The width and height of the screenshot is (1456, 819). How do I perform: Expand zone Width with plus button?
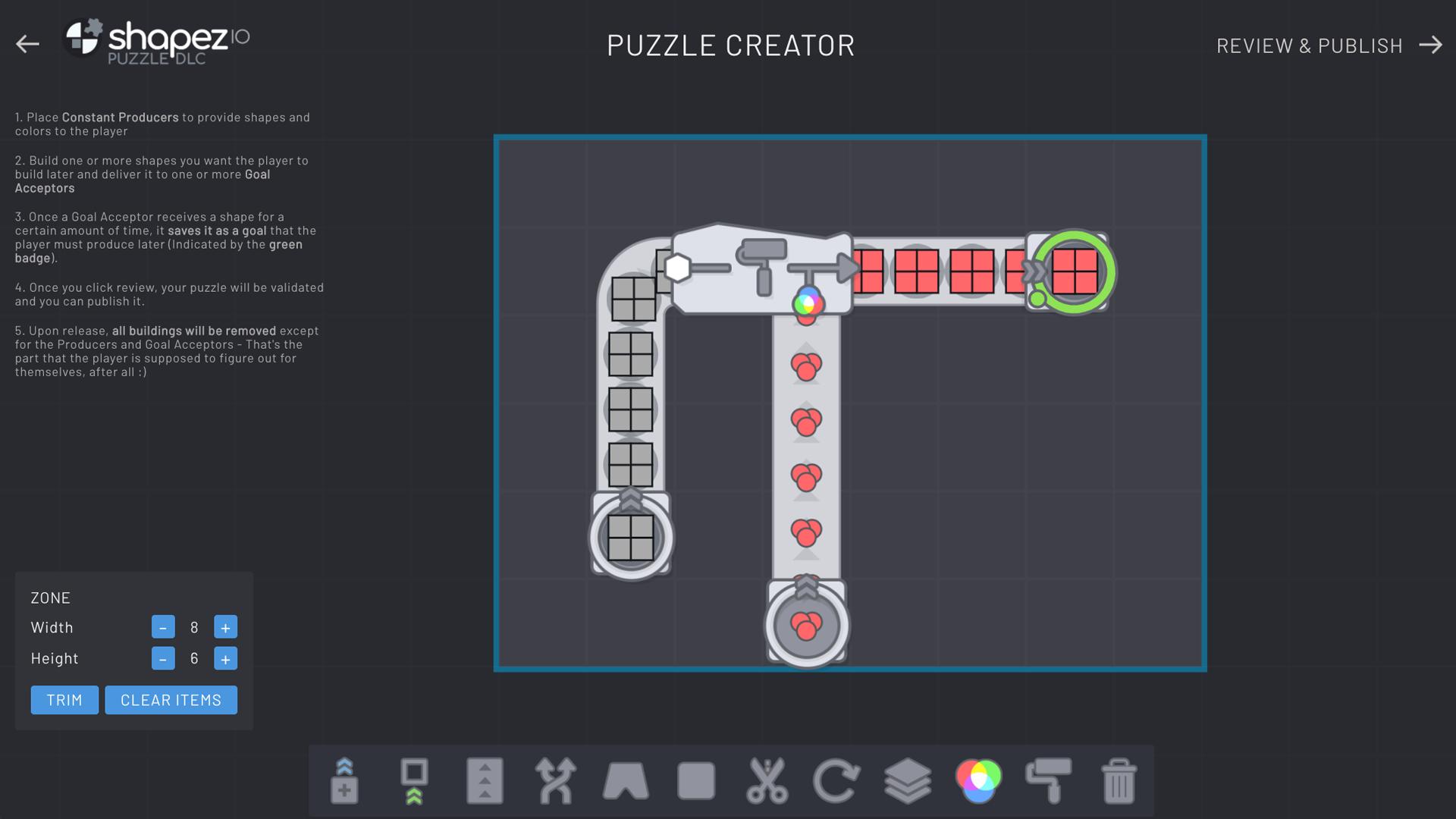[225, 627]
